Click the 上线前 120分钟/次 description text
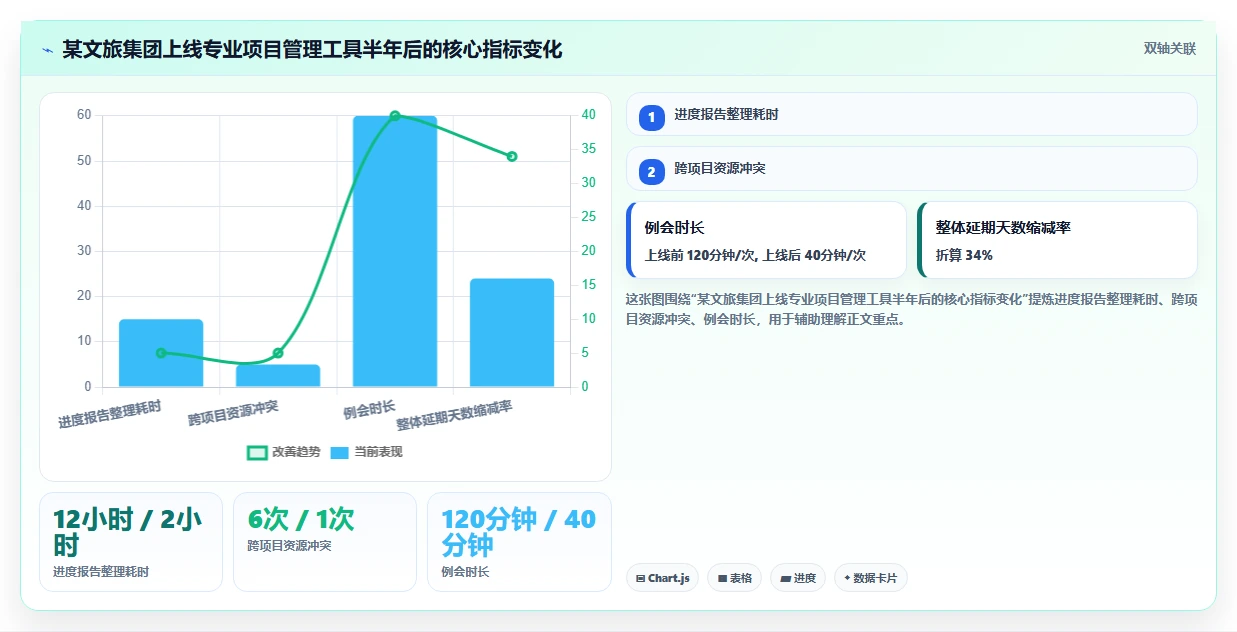 point(756,256)
